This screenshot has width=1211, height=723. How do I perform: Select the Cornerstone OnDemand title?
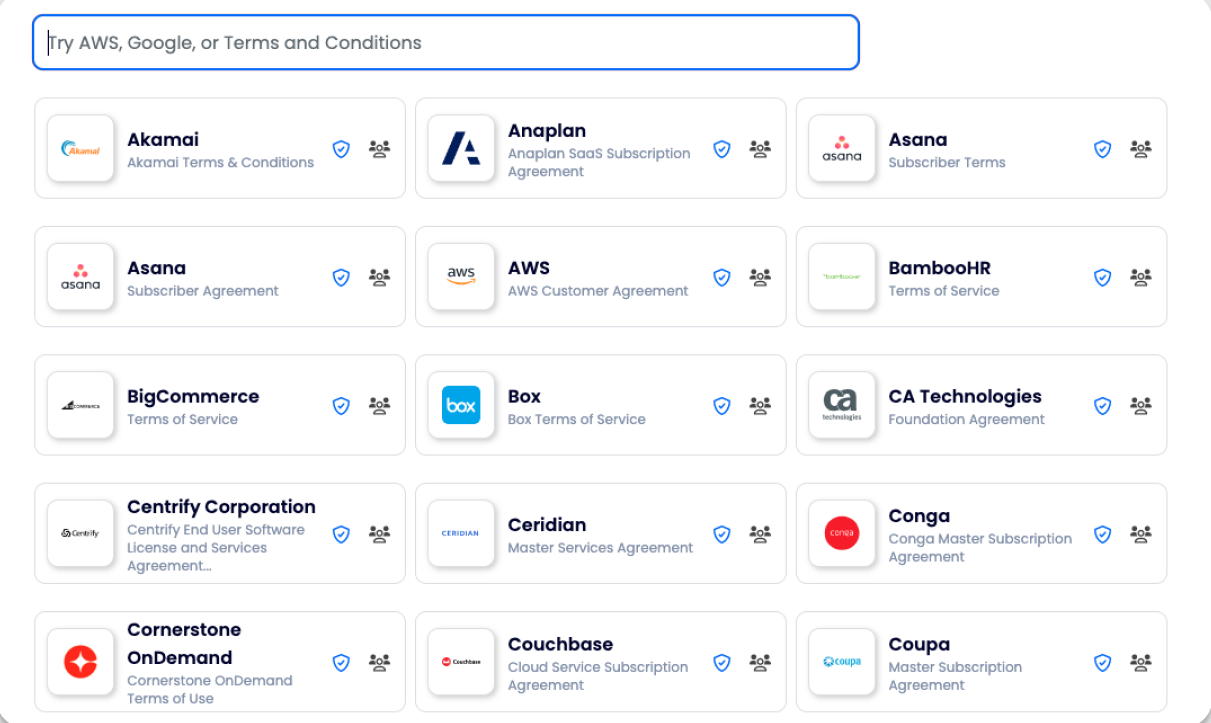pyautogui.click(x=184, y=644)
